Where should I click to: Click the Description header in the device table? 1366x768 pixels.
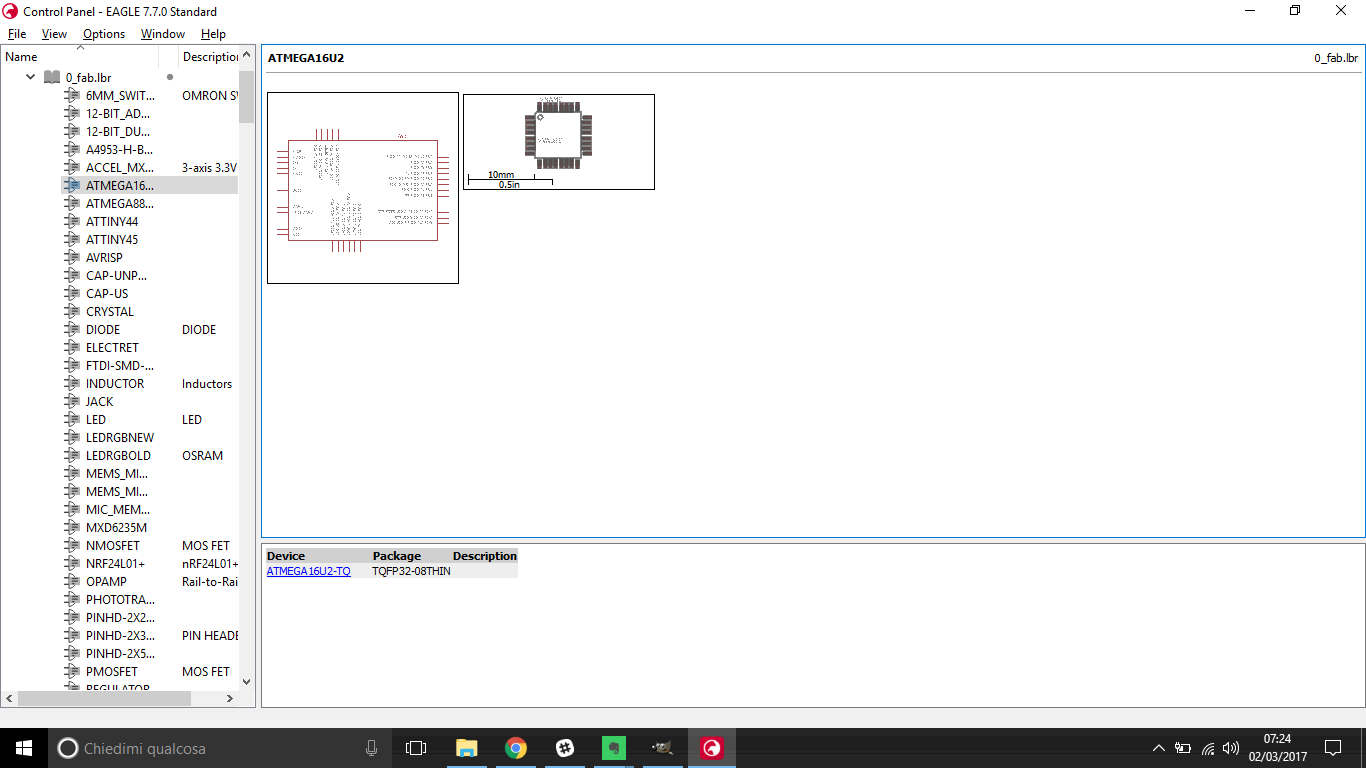(485, 556)
